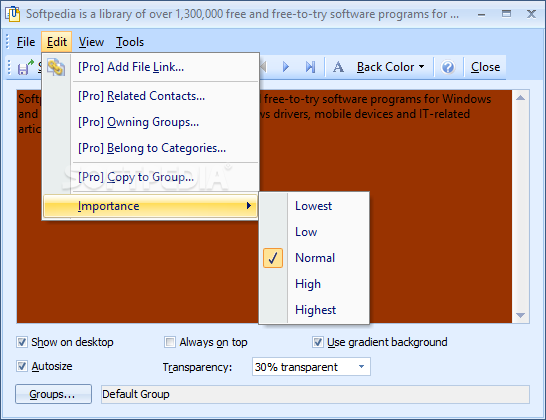Maximize the note window

coord(506,14)
